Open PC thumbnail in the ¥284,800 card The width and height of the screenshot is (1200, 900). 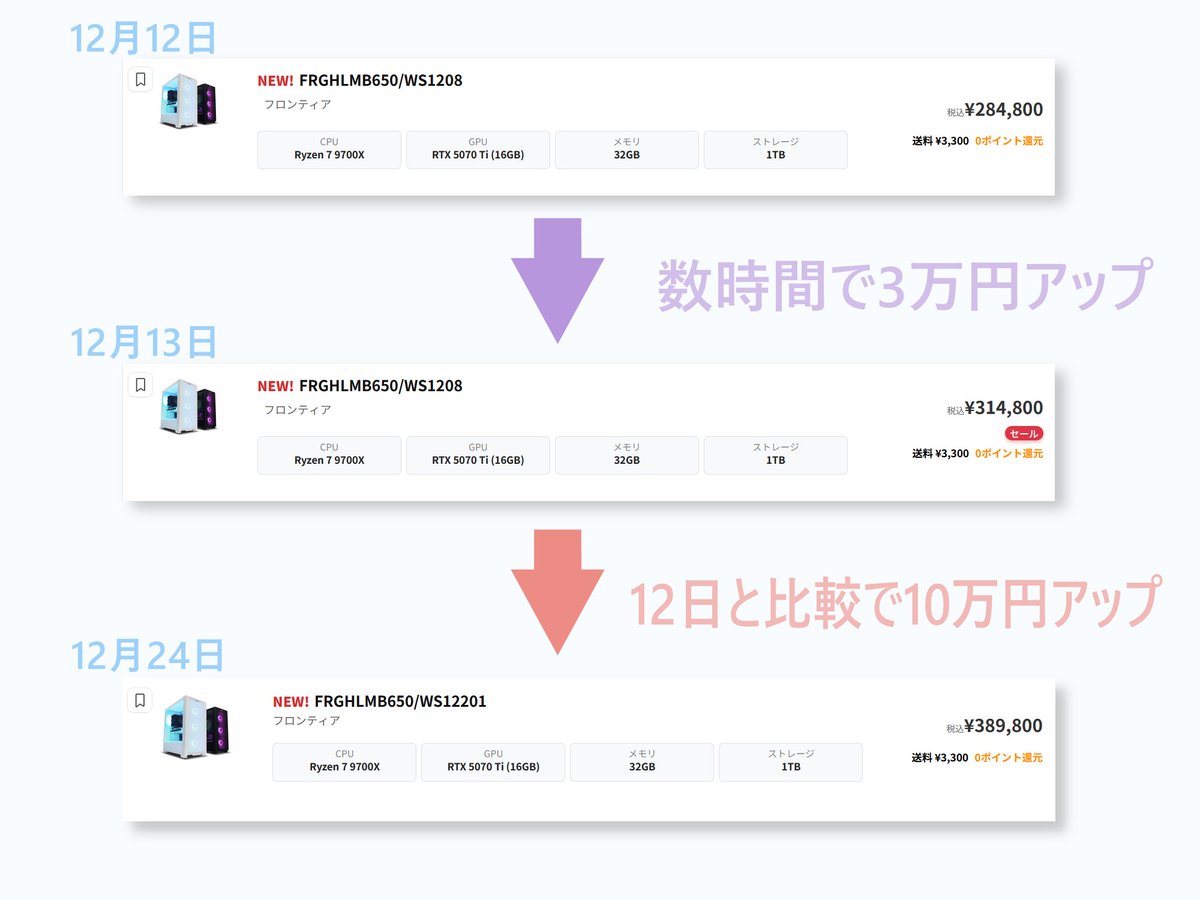(189, 102)
